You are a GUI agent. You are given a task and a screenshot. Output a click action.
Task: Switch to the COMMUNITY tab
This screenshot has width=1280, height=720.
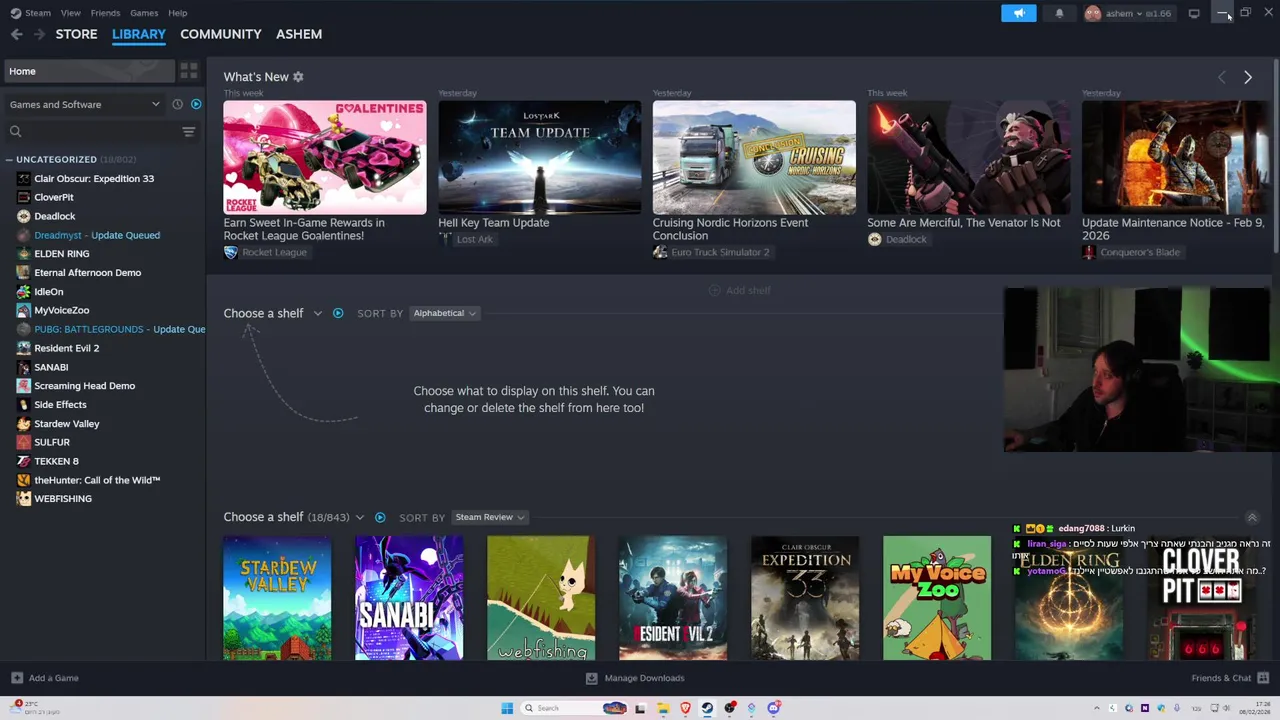(x=221, y=34)
